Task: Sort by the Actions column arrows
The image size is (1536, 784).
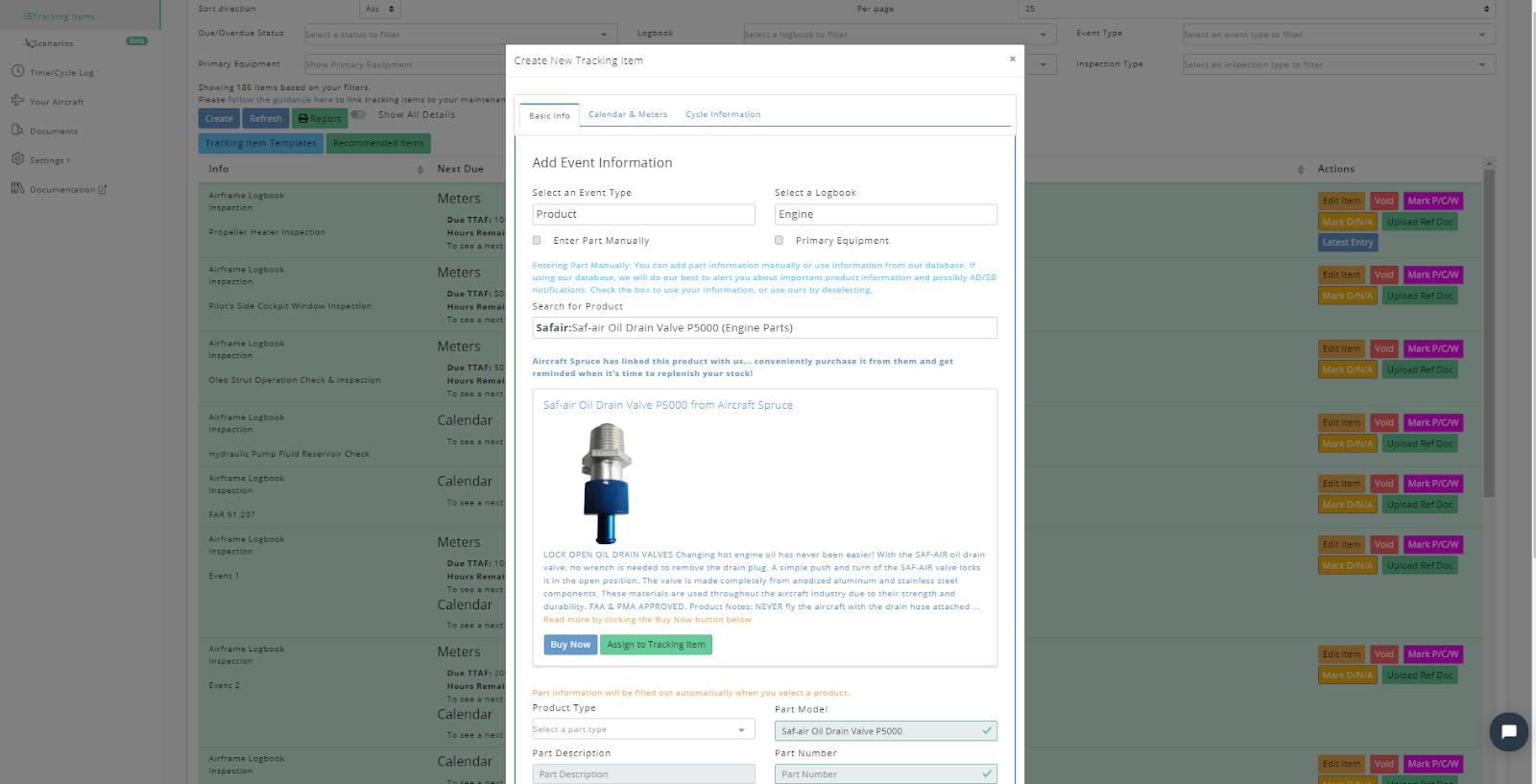Action: point(1301,170)
